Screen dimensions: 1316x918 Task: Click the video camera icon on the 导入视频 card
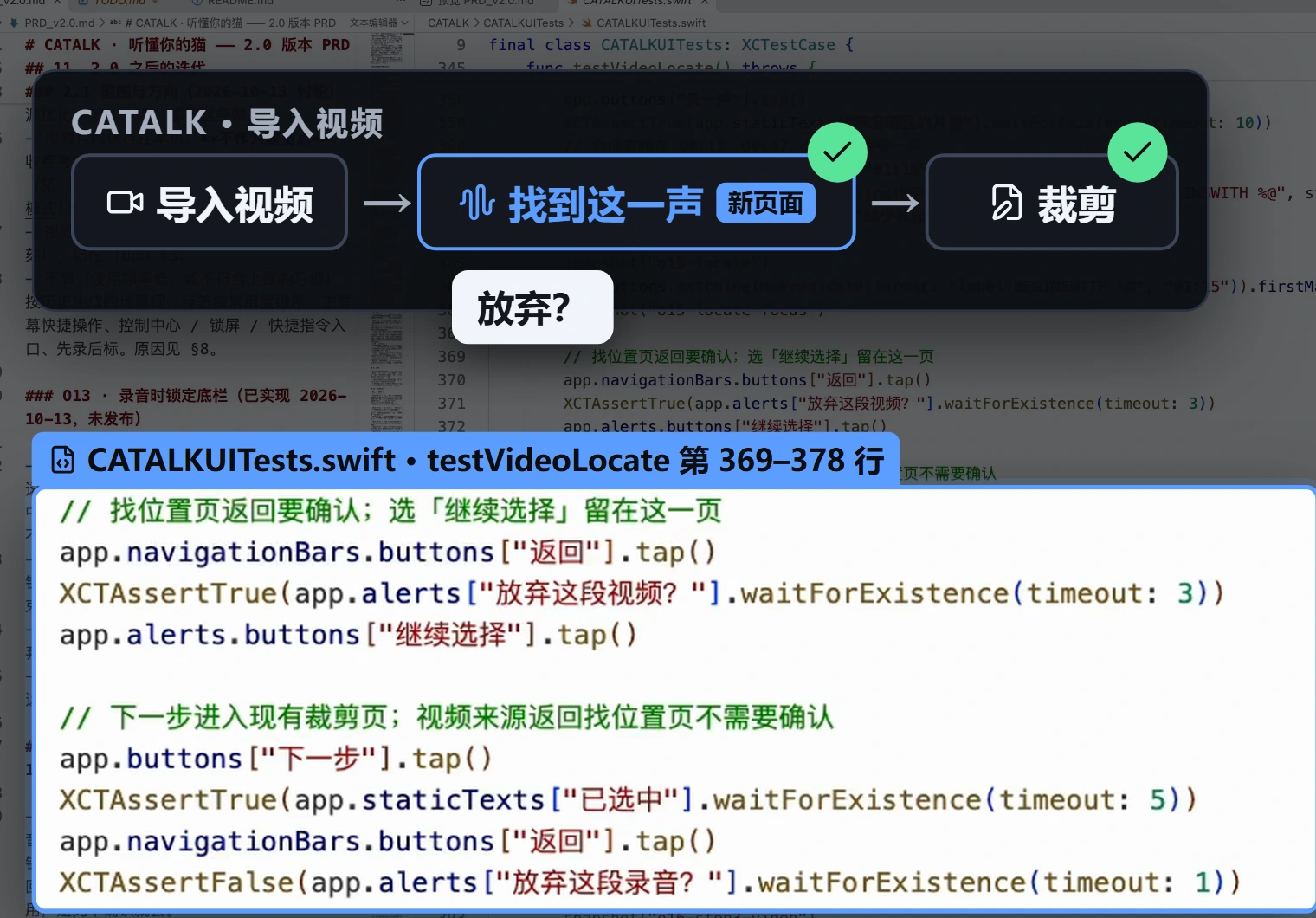point(125,203)
